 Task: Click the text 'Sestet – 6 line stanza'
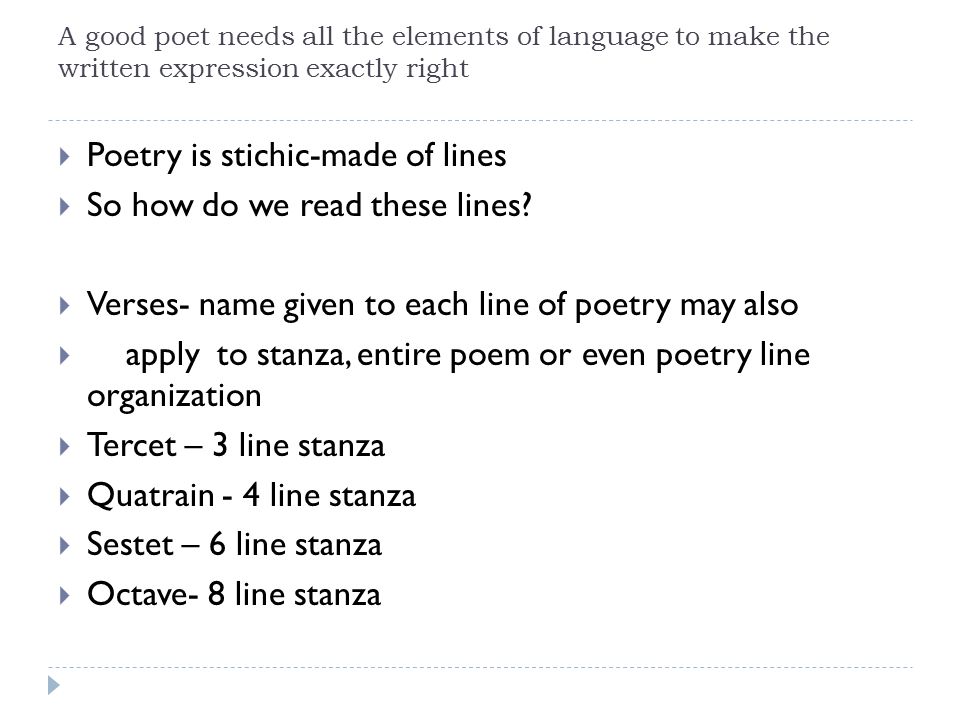coord(234,544)
